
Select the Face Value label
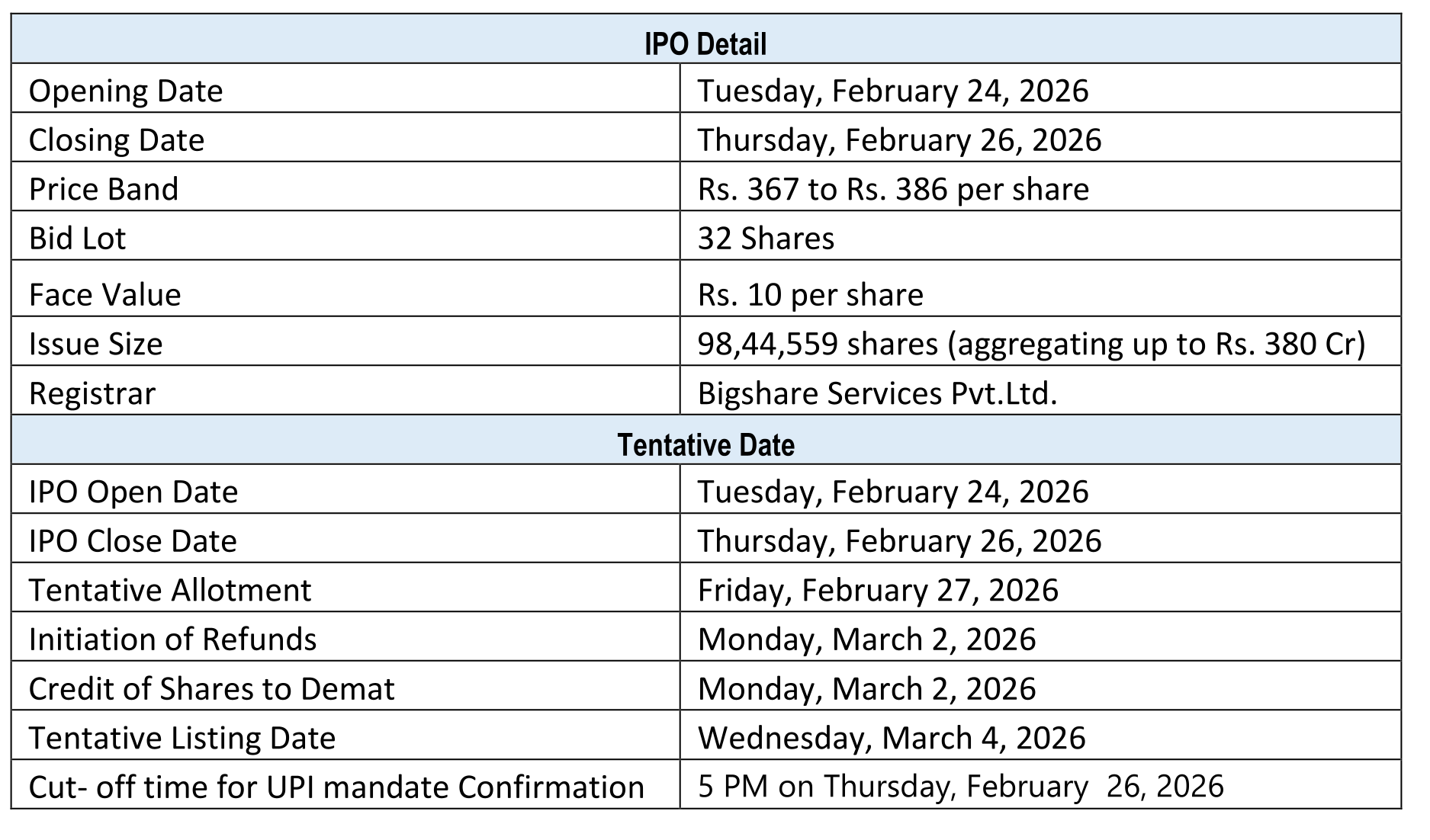(x=105, y=295)
